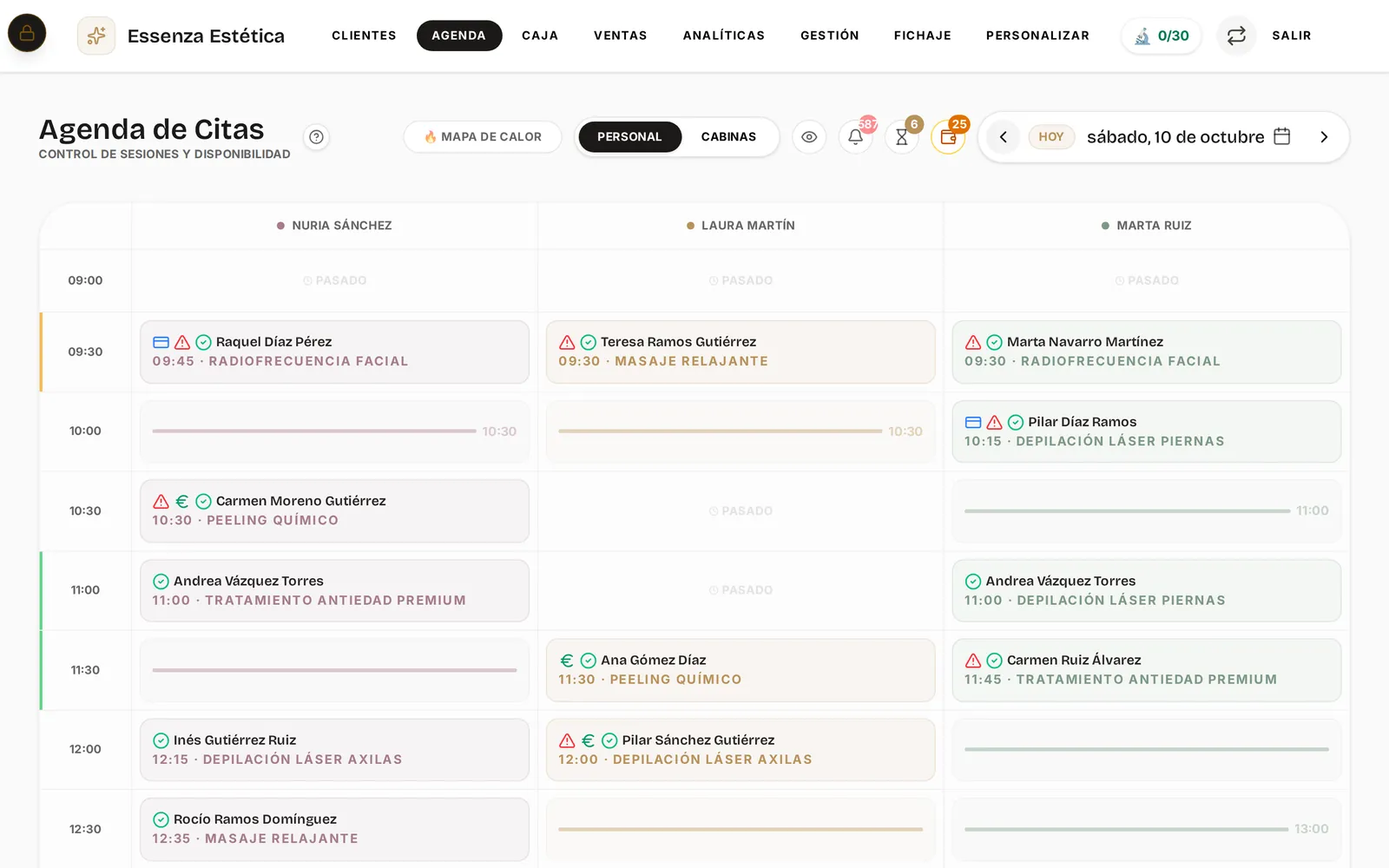Open the help question mark icon

(x=317, y=137)
